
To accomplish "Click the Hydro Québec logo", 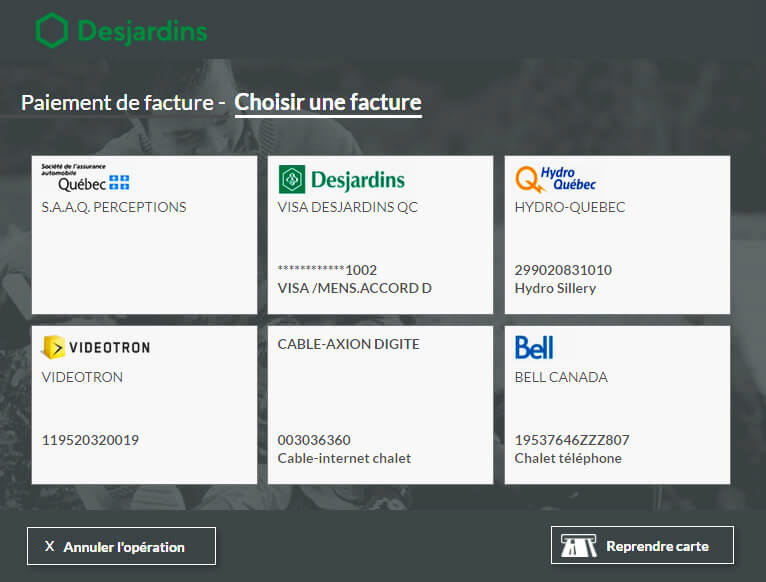I will 555,180.
